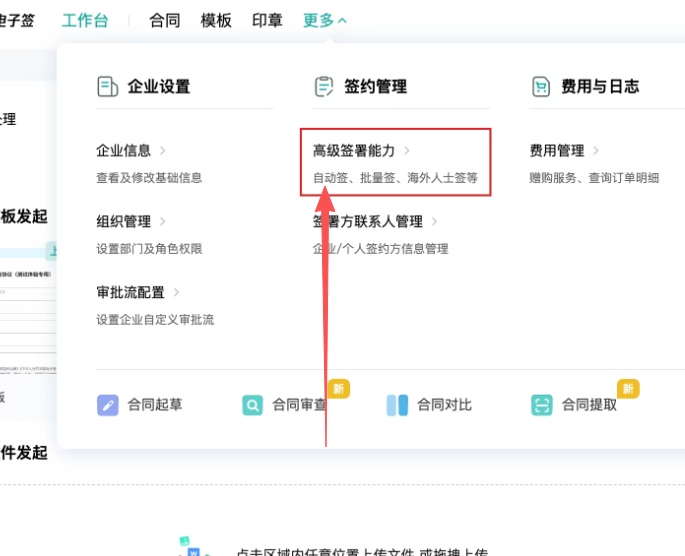
Task: Click the 合同起草 pencil icon
Action: coord(107,405)
